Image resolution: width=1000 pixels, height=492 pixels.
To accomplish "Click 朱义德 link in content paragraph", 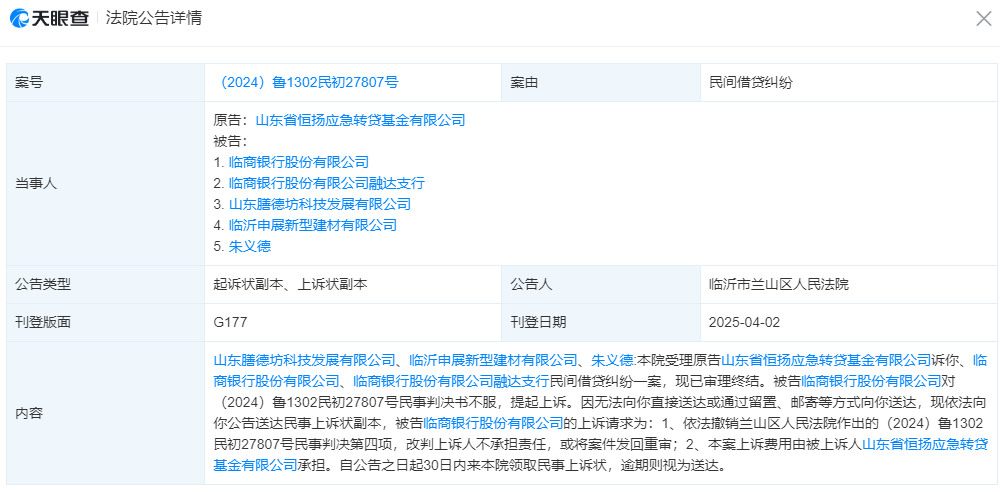I will pyautogui.click(x=612, y=359).
